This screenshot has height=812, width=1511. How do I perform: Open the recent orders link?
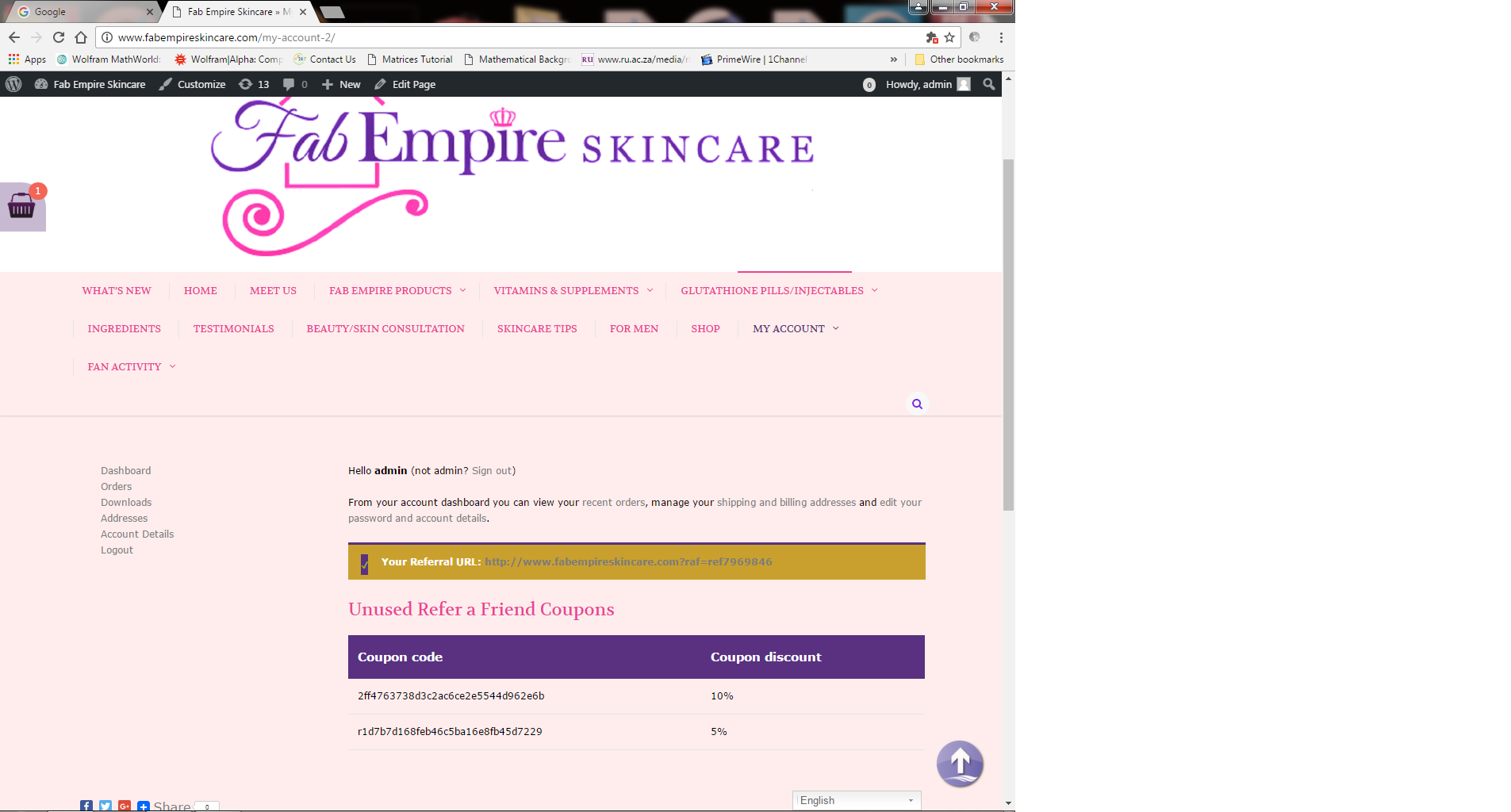tap(614, 502)
